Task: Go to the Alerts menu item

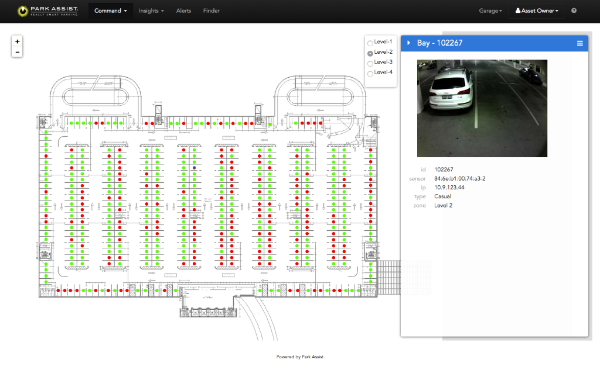Action: tap(183, 11)
